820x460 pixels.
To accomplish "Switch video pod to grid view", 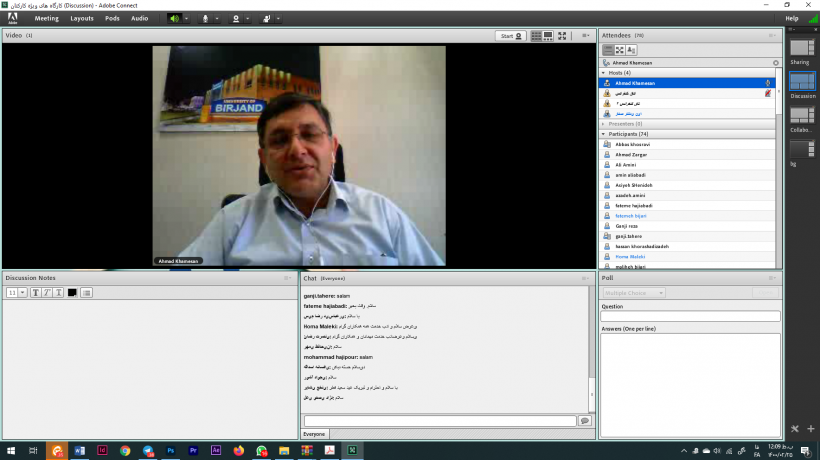I will (x=537, y=36).
